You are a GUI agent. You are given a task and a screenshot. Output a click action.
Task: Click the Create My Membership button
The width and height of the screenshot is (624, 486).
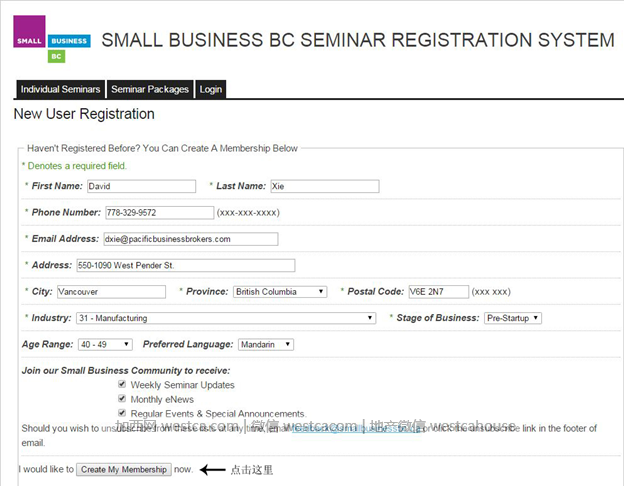pos(124,469)
